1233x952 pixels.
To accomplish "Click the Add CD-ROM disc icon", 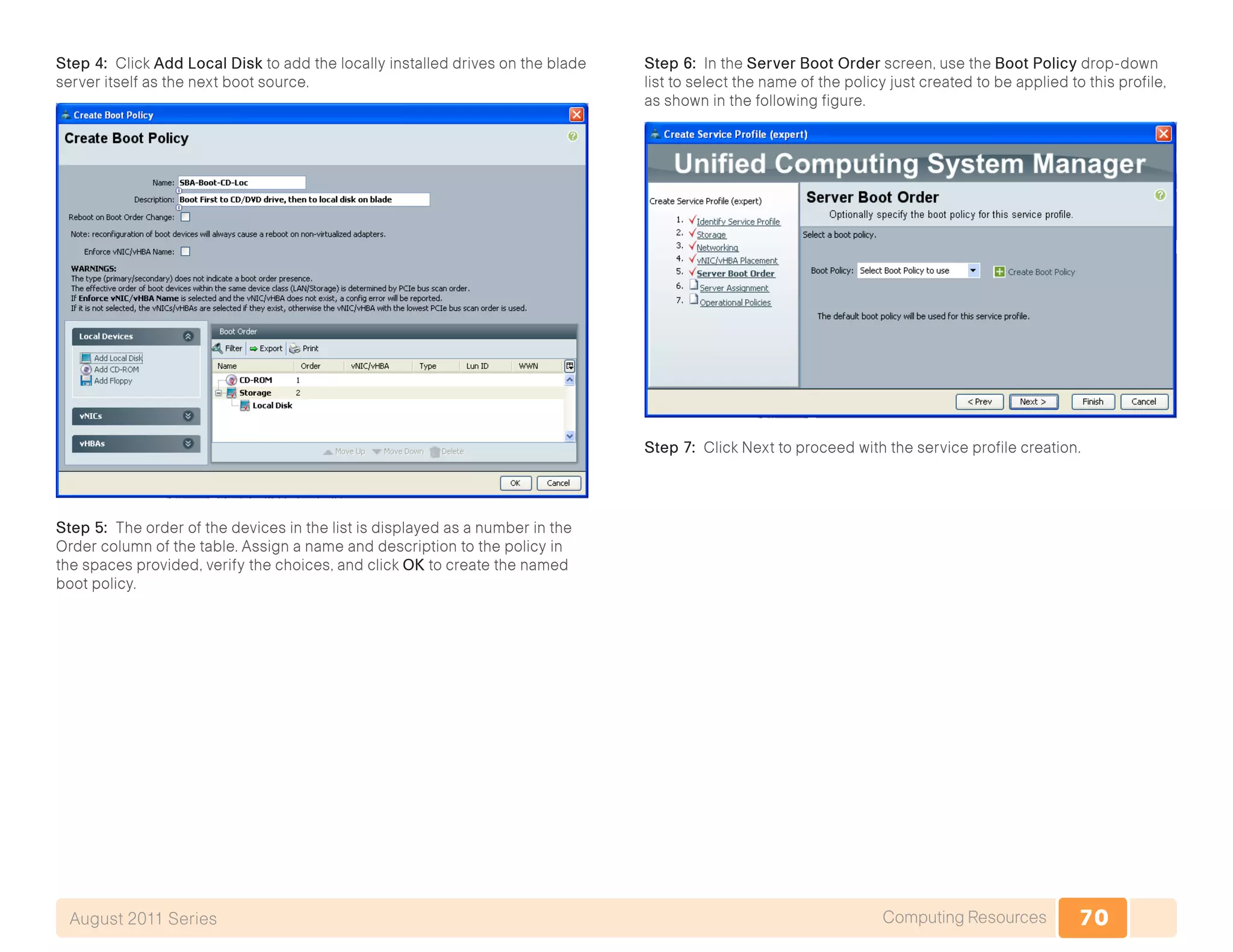I will [86, 369].
